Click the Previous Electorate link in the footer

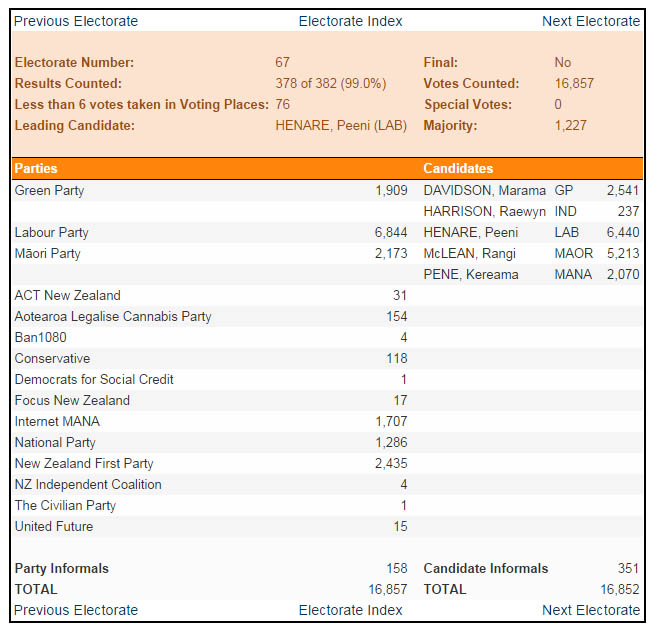(76, 610)
